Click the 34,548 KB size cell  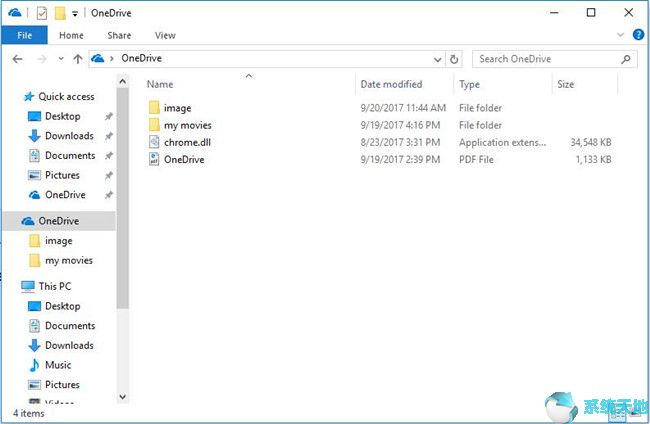point(591,143)
